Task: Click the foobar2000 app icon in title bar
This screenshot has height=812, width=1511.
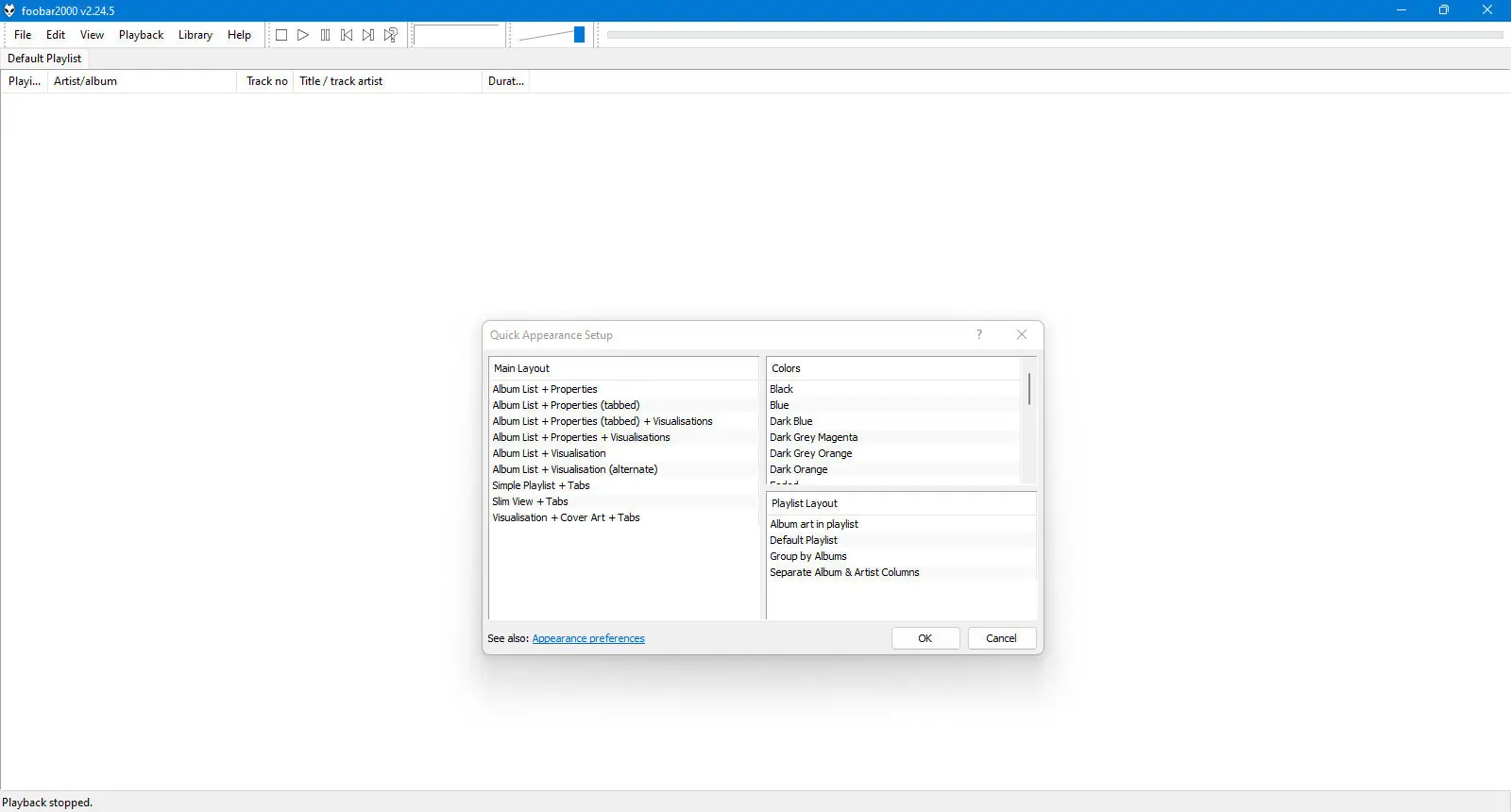Action: point(9,10)
